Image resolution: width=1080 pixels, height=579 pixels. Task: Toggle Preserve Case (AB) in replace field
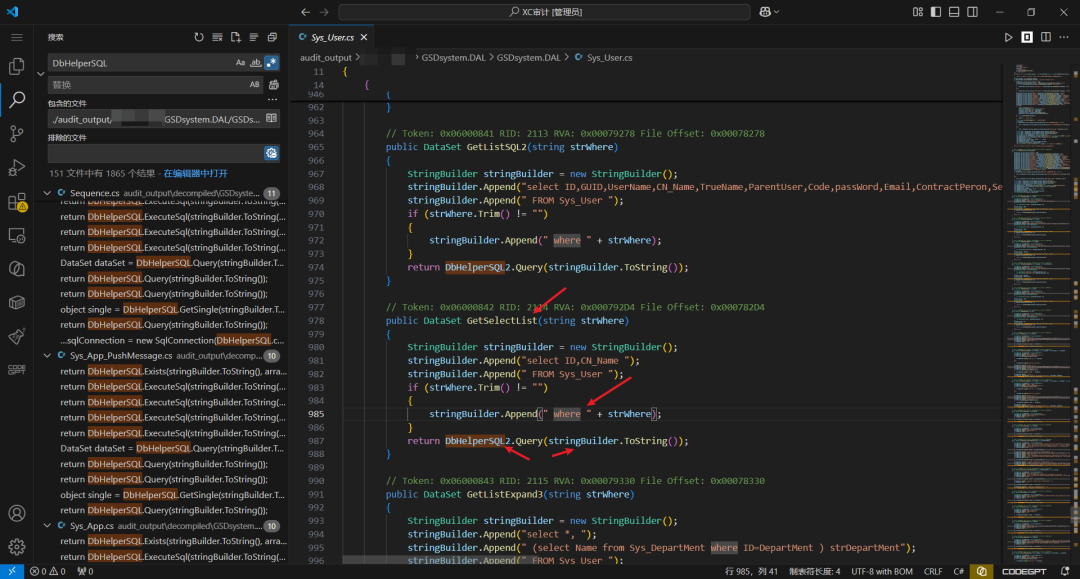pos(255,85)
